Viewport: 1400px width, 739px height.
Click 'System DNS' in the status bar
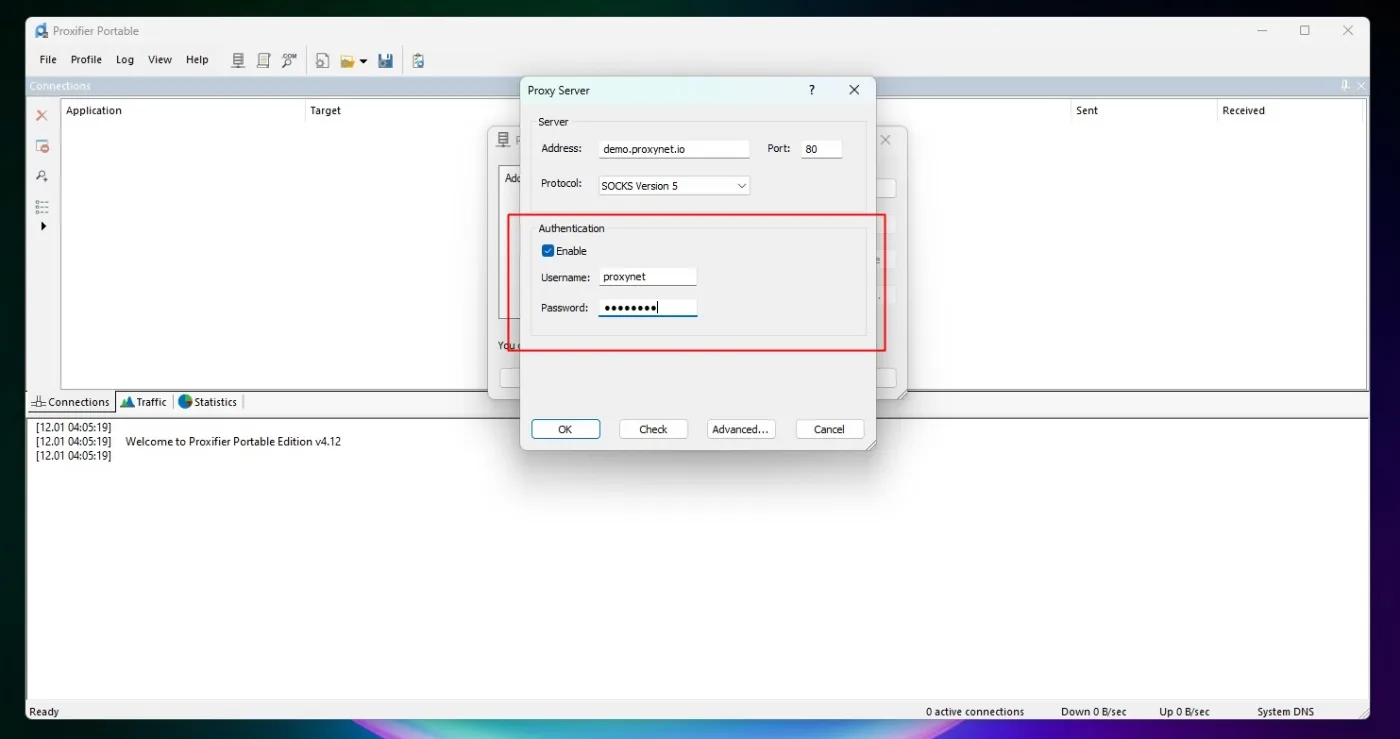point(1285,712)
